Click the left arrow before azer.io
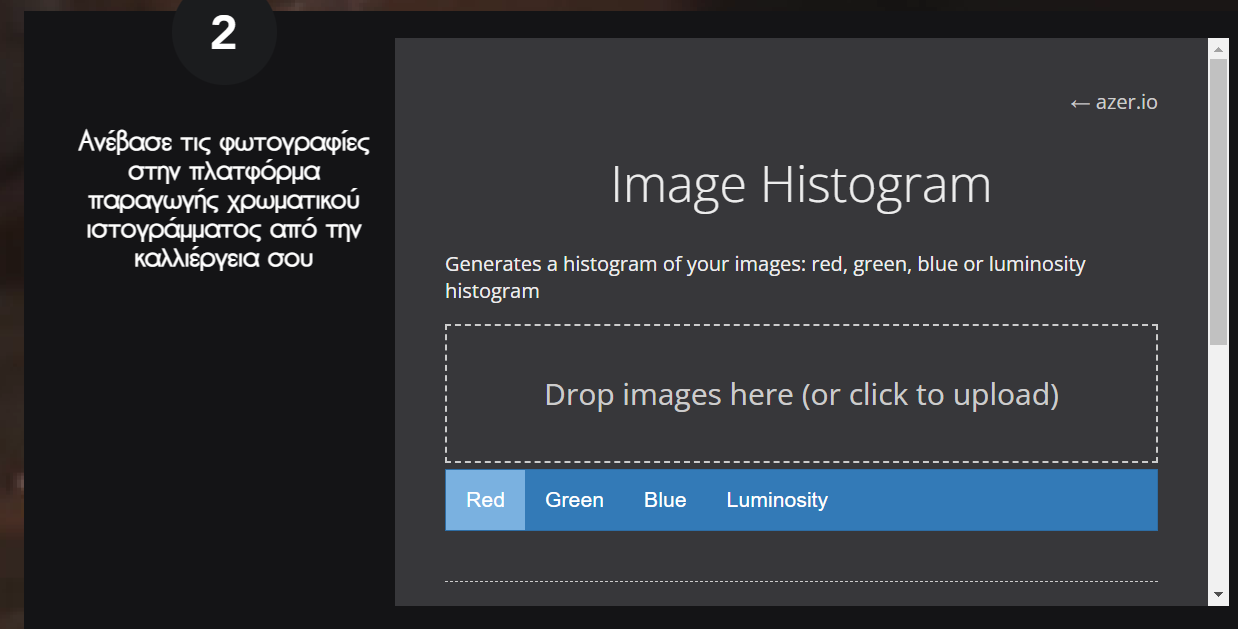Screen dimensions: 1238x629 [x=1079, y=103]
